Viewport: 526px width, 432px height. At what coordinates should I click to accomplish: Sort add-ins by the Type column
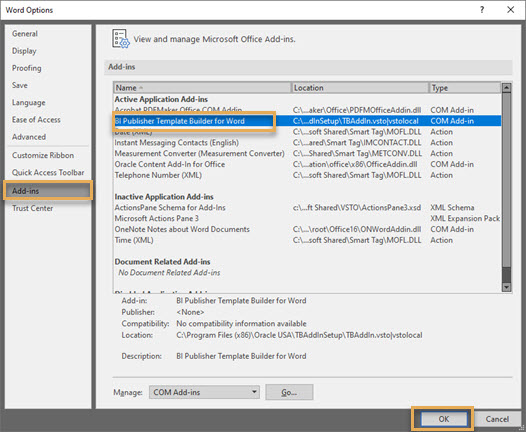pos(465,88)
